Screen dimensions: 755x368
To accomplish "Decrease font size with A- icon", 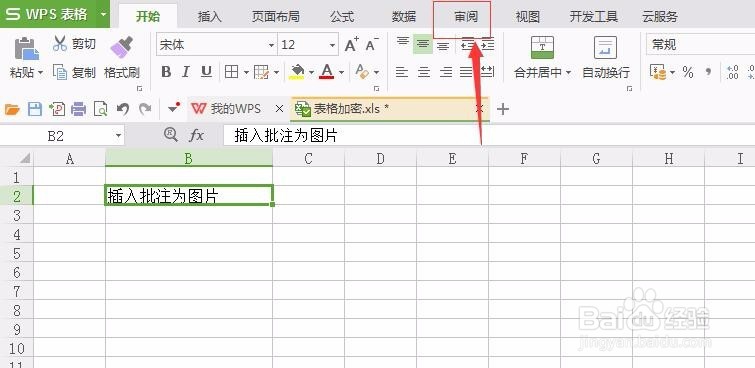I will tap(372, 44).
